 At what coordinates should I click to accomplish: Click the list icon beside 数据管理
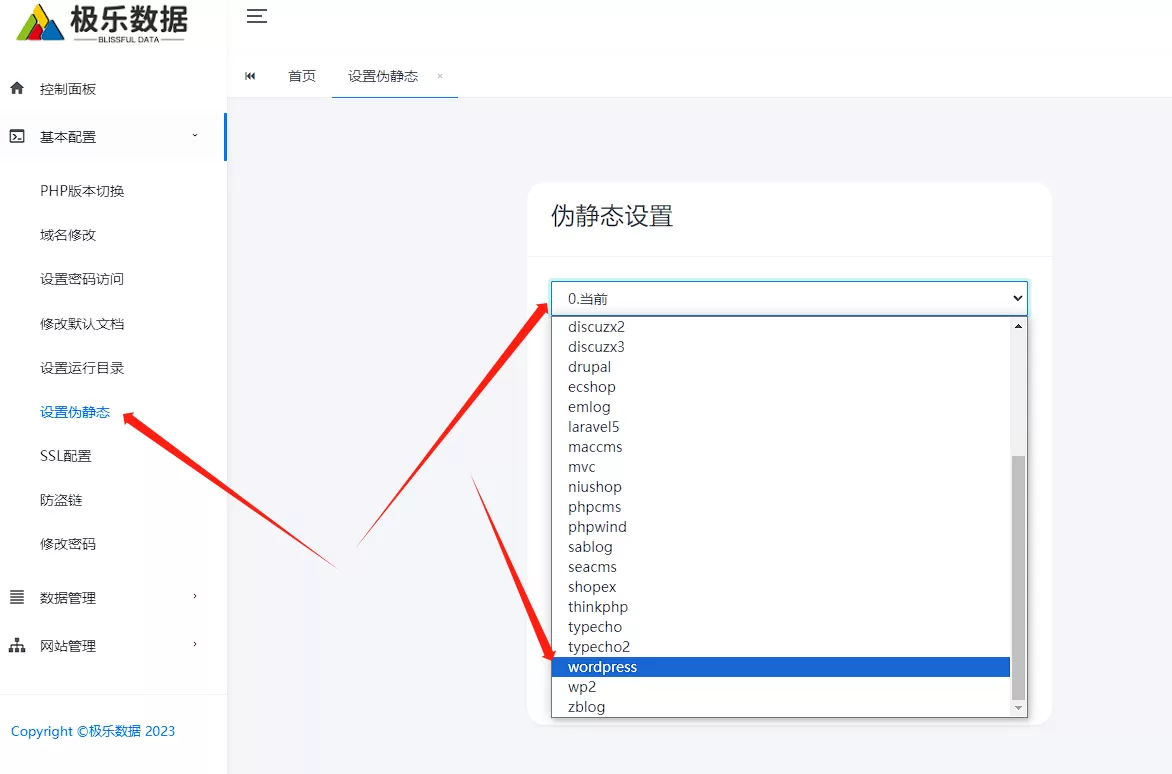(17, 596)
